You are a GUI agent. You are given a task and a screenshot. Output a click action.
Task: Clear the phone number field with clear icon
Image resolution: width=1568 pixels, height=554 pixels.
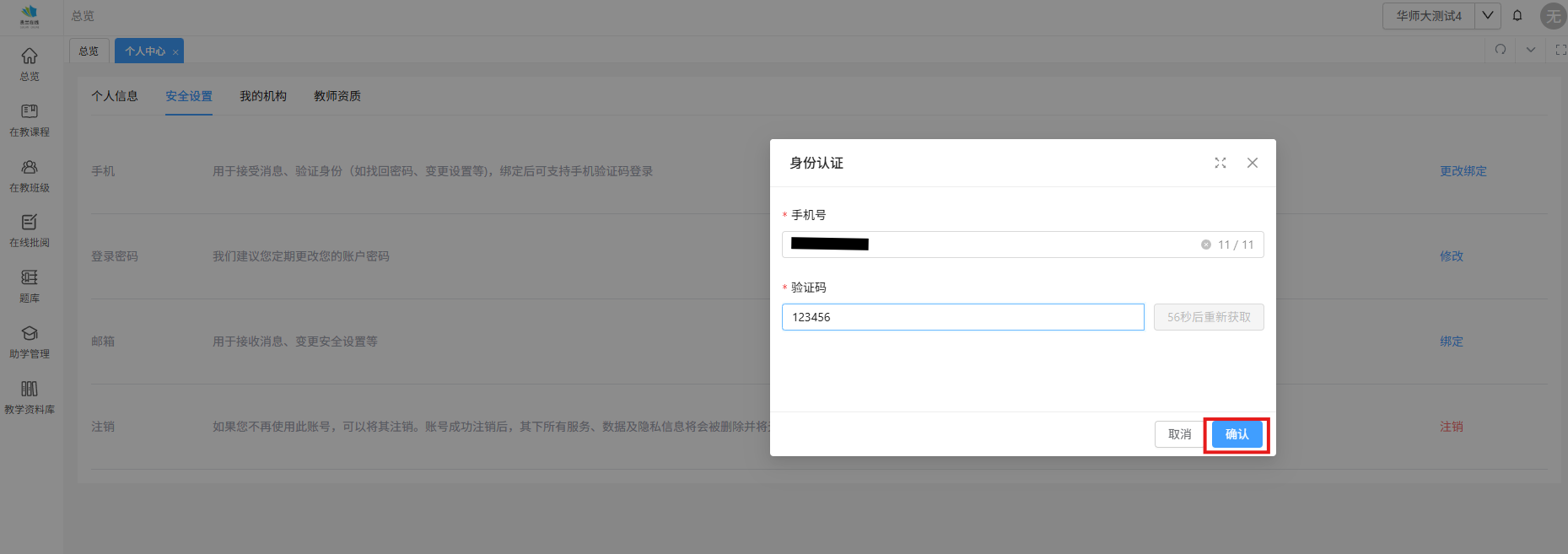point(1205,245)
